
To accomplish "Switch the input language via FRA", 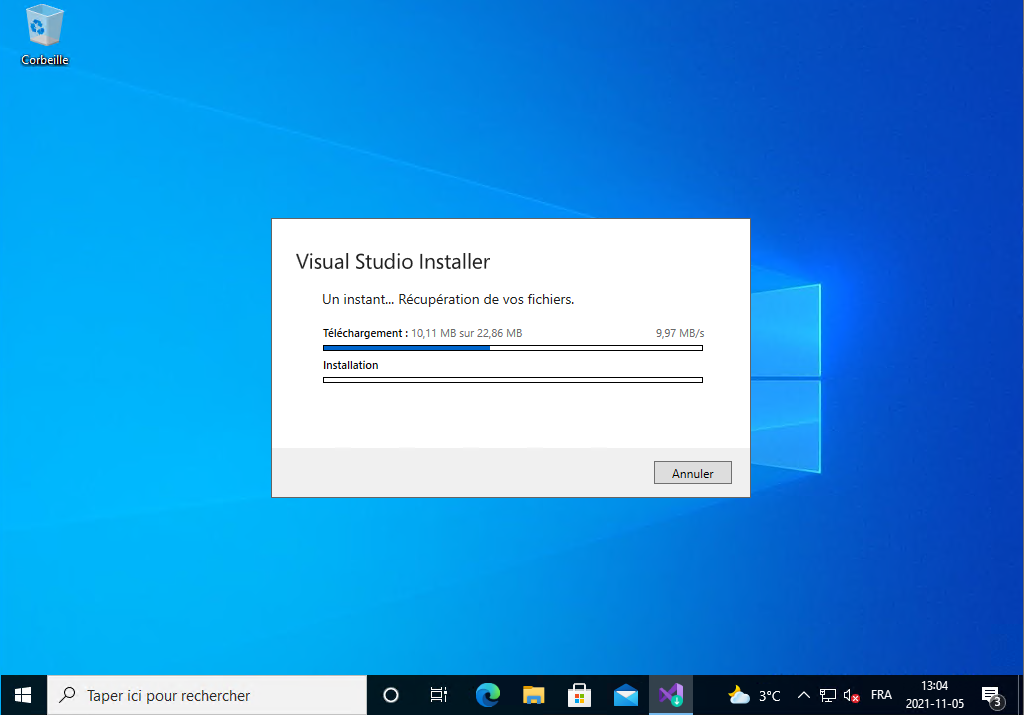I will [x=881, y=695].
